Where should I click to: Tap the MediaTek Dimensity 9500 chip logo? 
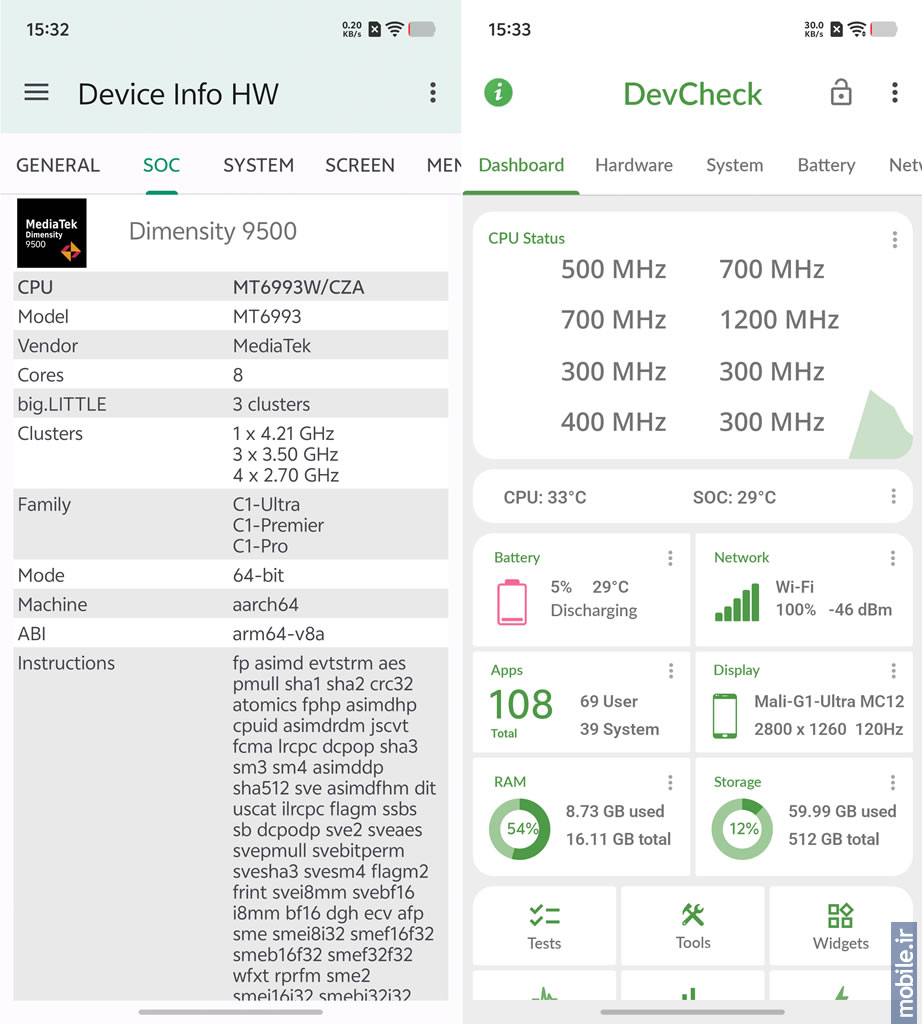tap(52, 233)
